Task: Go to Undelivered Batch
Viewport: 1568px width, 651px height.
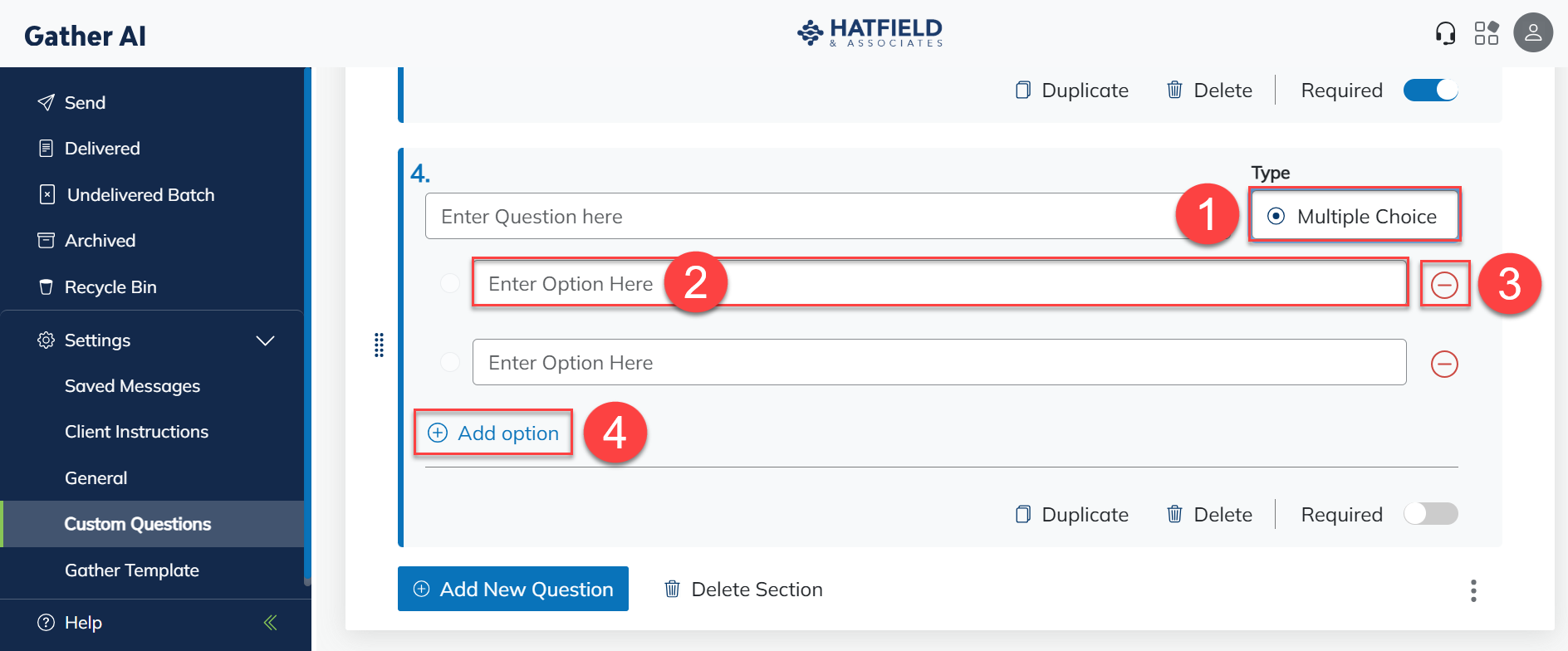Action: [x=140, y=195]
